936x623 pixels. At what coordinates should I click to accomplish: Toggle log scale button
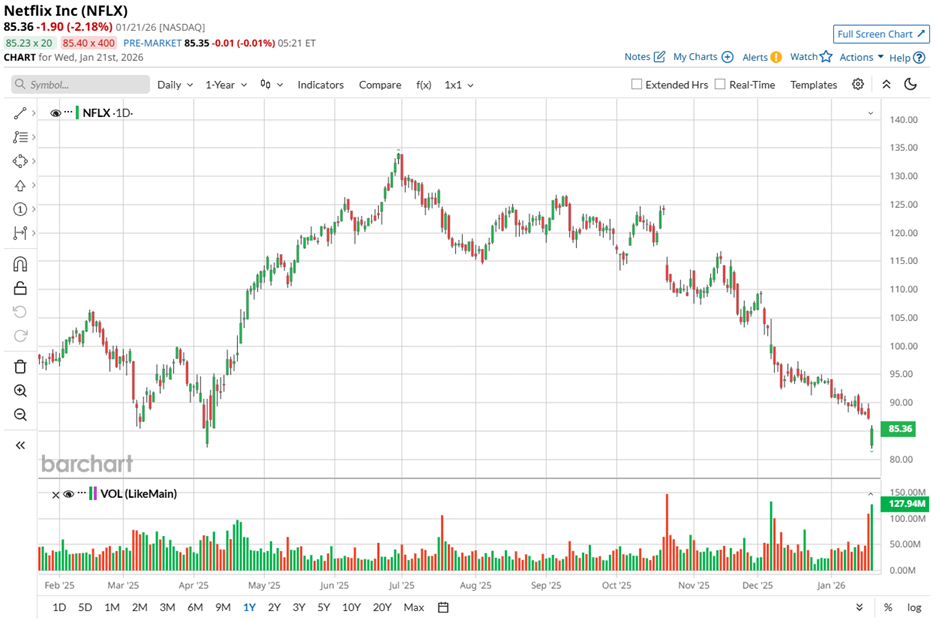(x=914, y=607)
